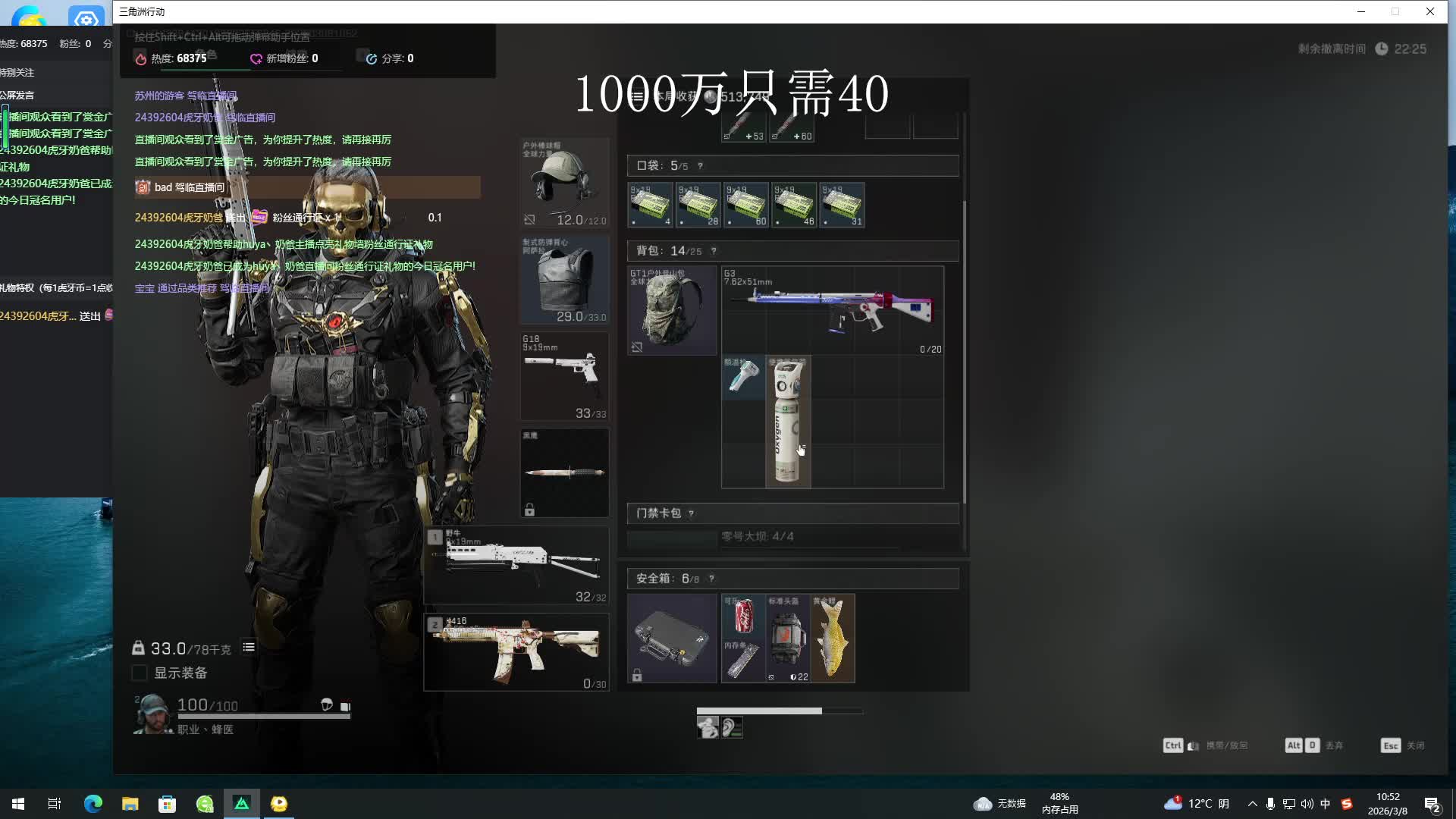Enable the 显示装备 checkbox
This screenshot has height=819, width=1456.
(140, 673)
